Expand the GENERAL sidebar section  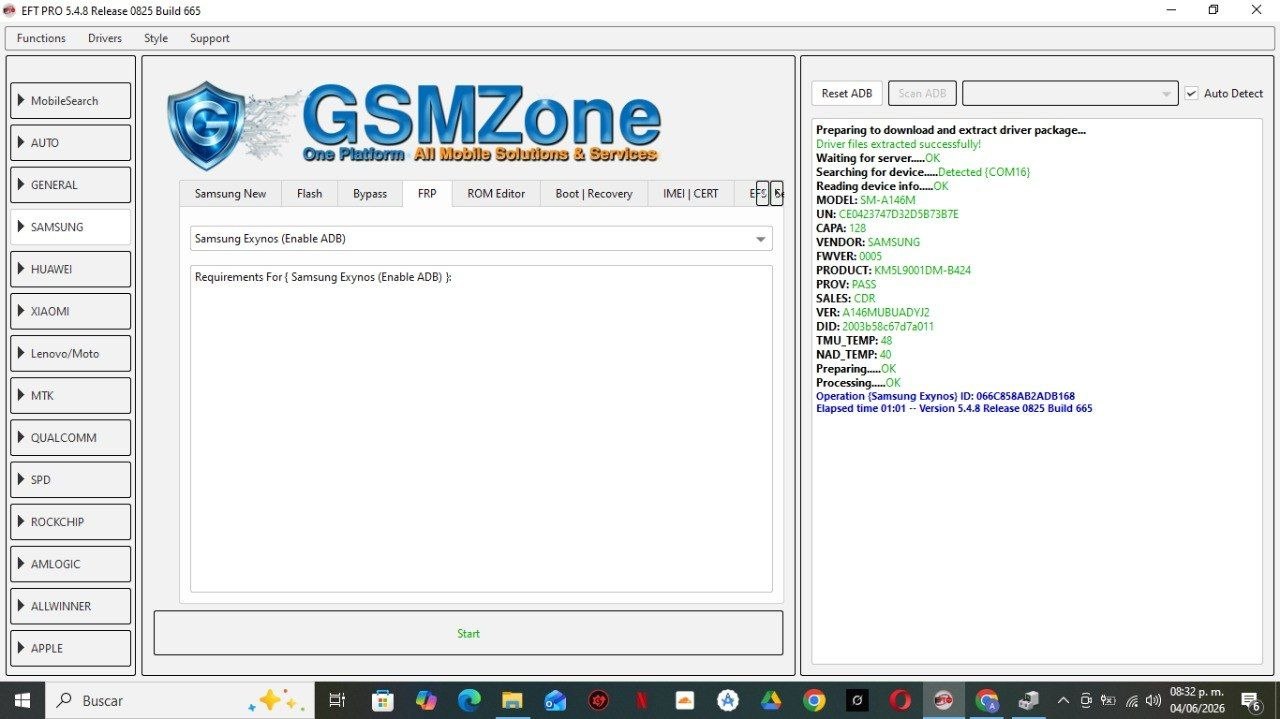coord(71,185)
